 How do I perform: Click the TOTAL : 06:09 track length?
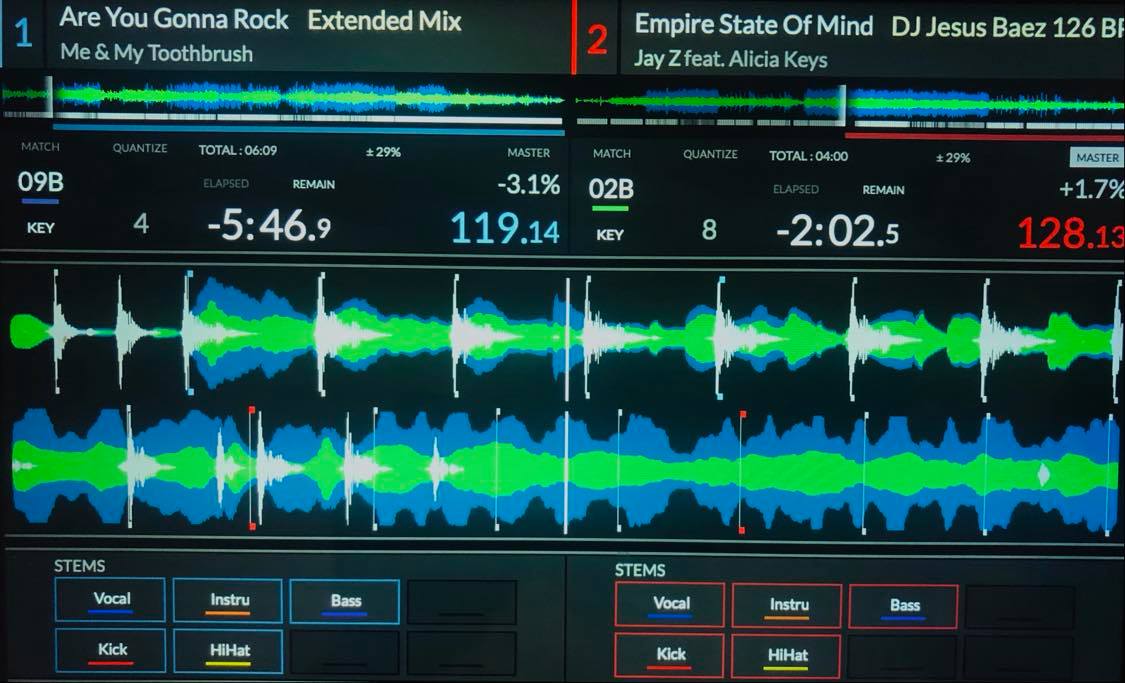237,151
